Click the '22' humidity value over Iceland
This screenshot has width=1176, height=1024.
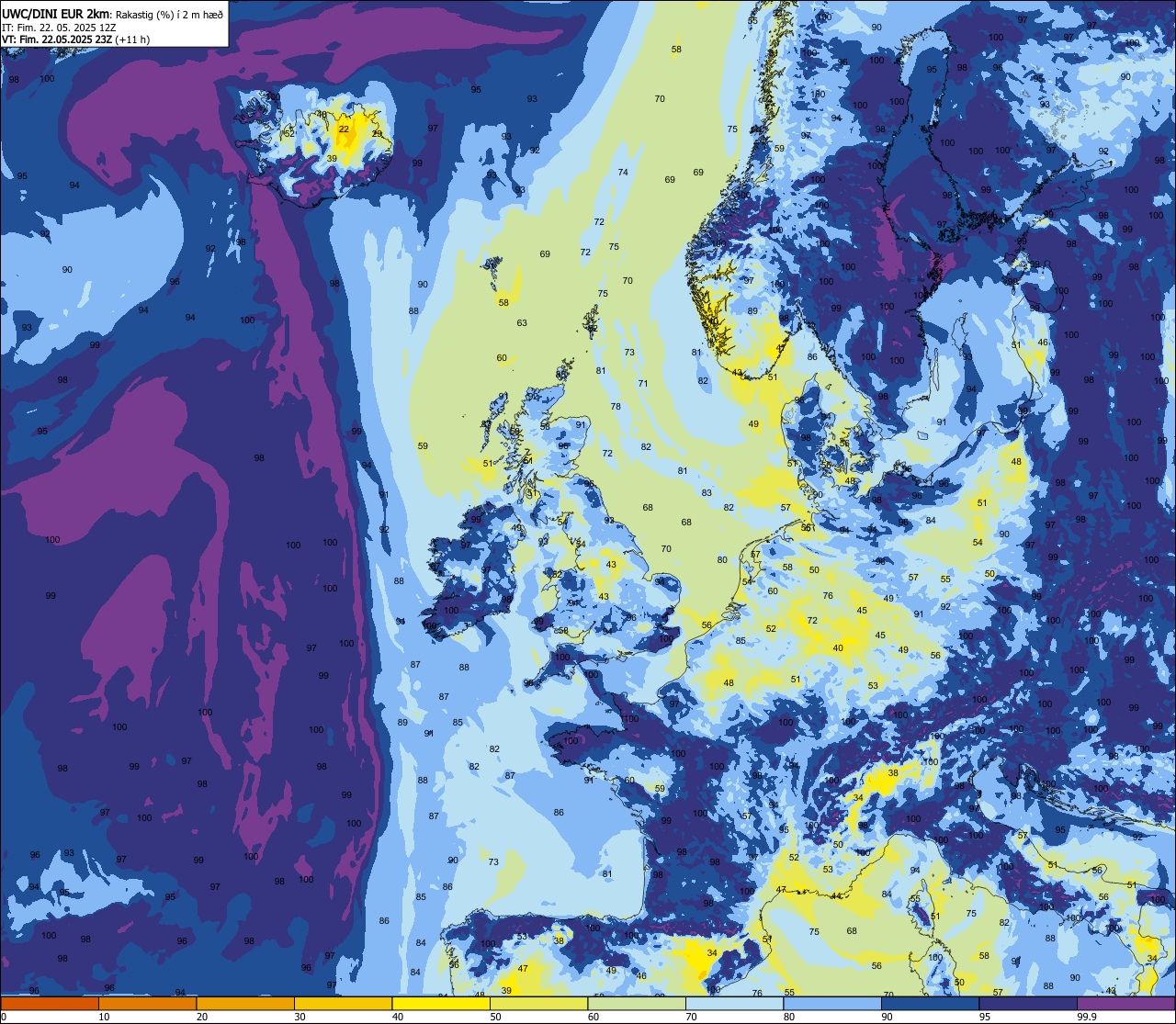click(x=344, y=129)
